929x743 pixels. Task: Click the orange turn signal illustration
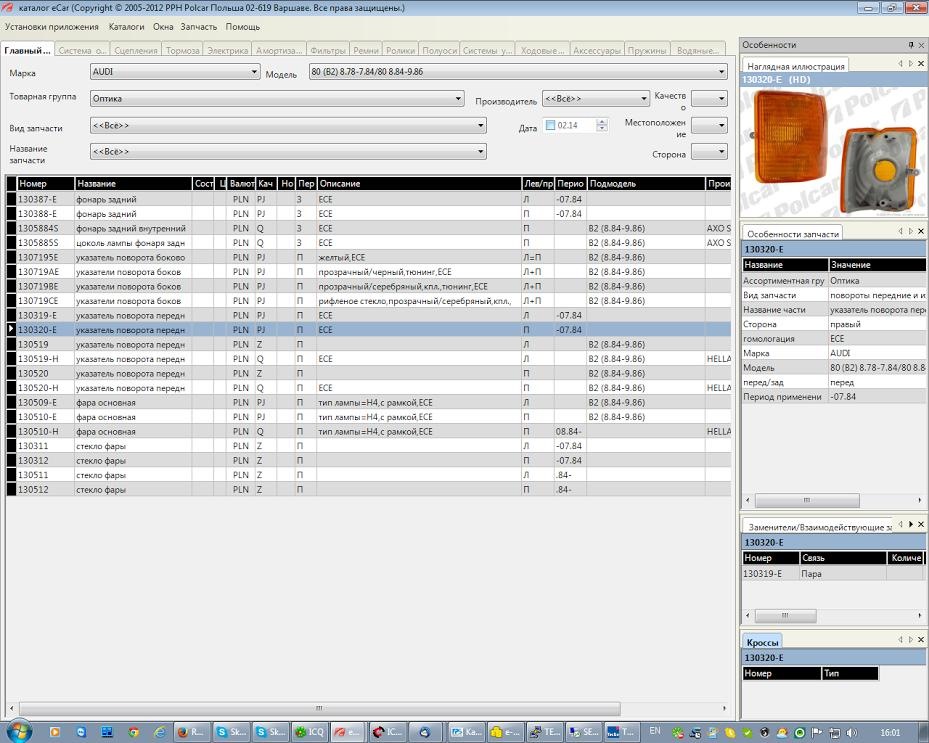point(835,153)
